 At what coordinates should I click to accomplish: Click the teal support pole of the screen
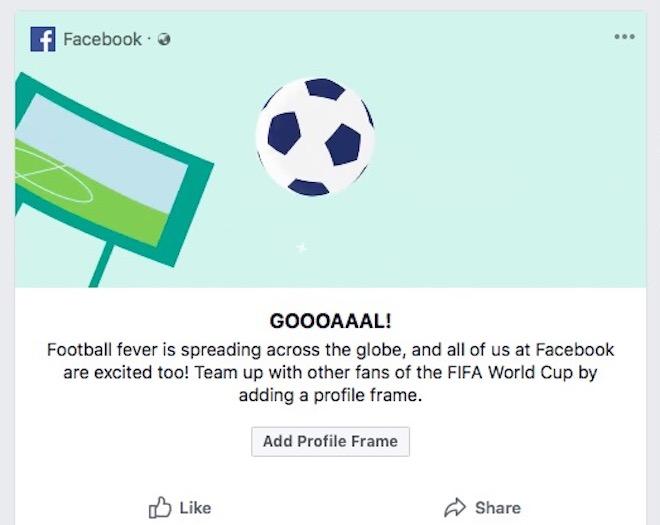pyautogui.click(x=102, y=265)
